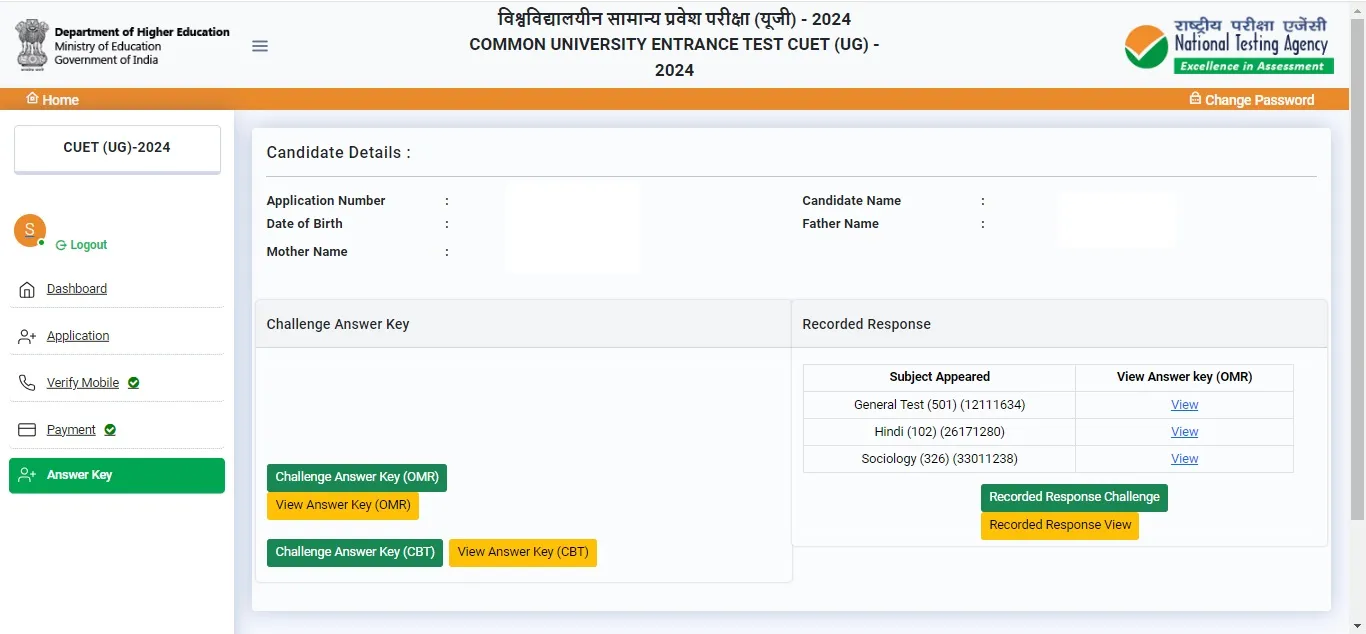Screen dimensions: 1366x634
Task: Click the Verify Mobile phone icon
Action: (x=27, y=383)
